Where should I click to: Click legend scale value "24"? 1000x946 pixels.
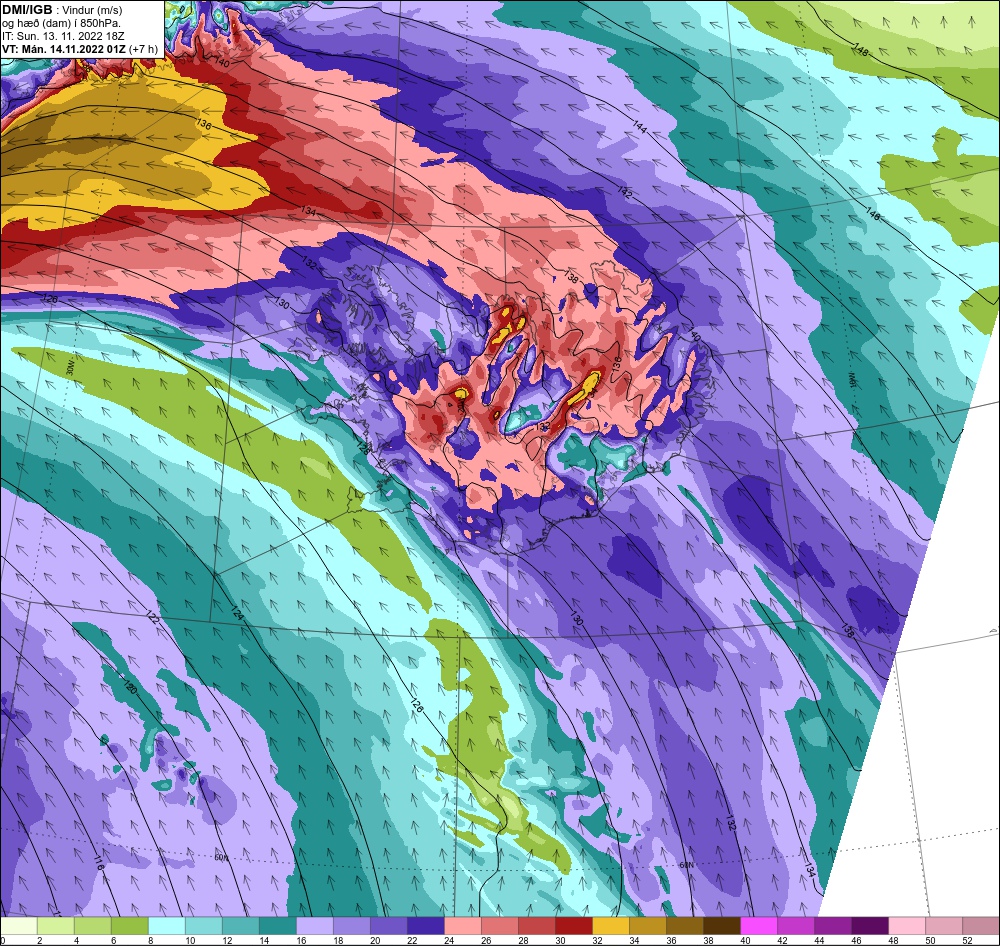coord(449,940)
